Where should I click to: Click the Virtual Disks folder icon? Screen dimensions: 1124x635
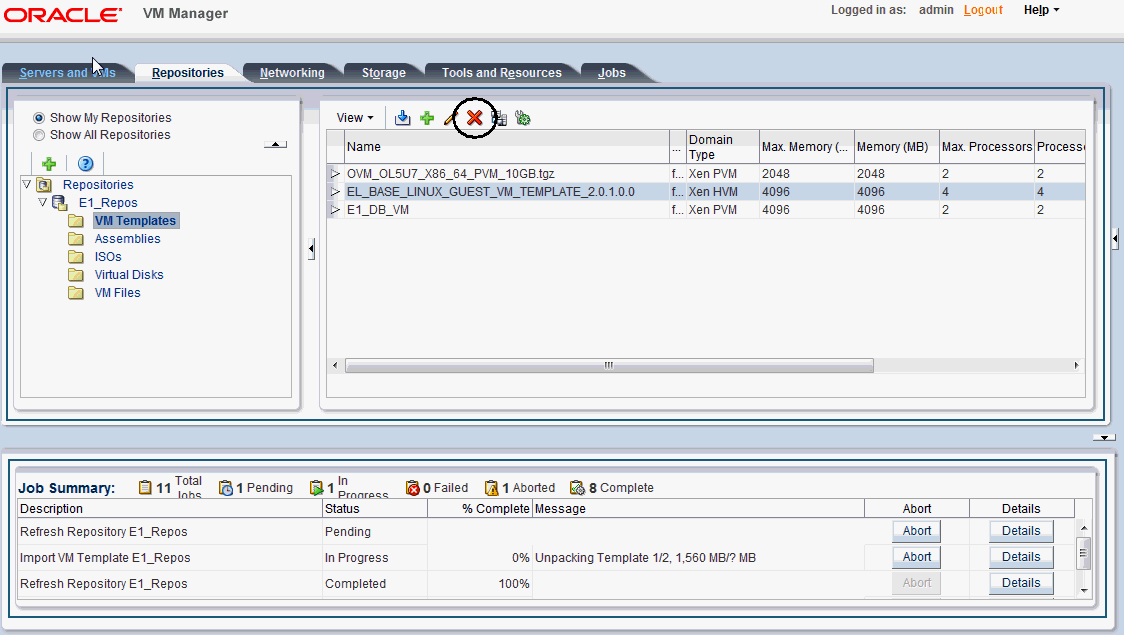76,274
